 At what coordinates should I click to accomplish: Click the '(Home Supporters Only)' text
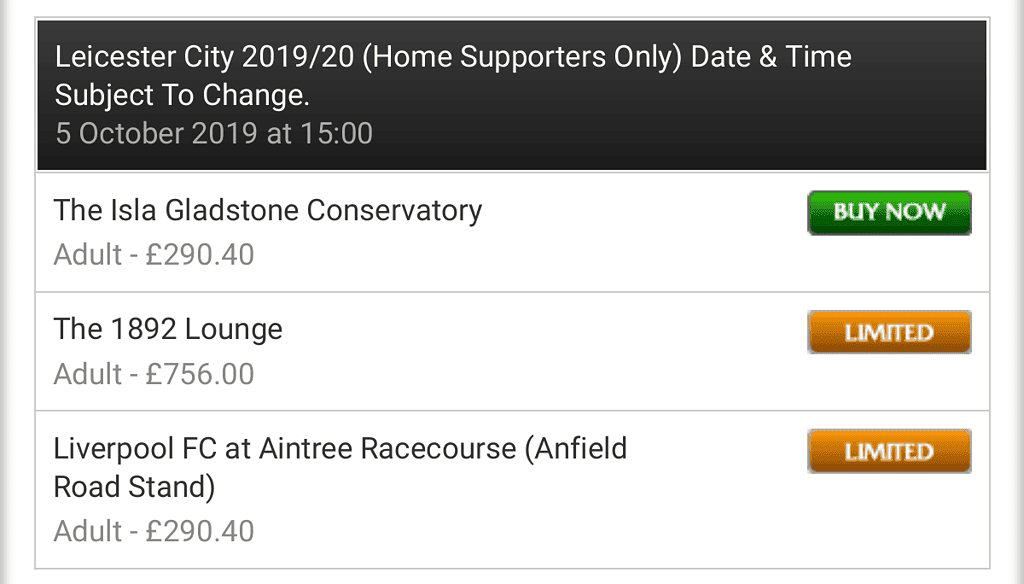click(522, 57)
